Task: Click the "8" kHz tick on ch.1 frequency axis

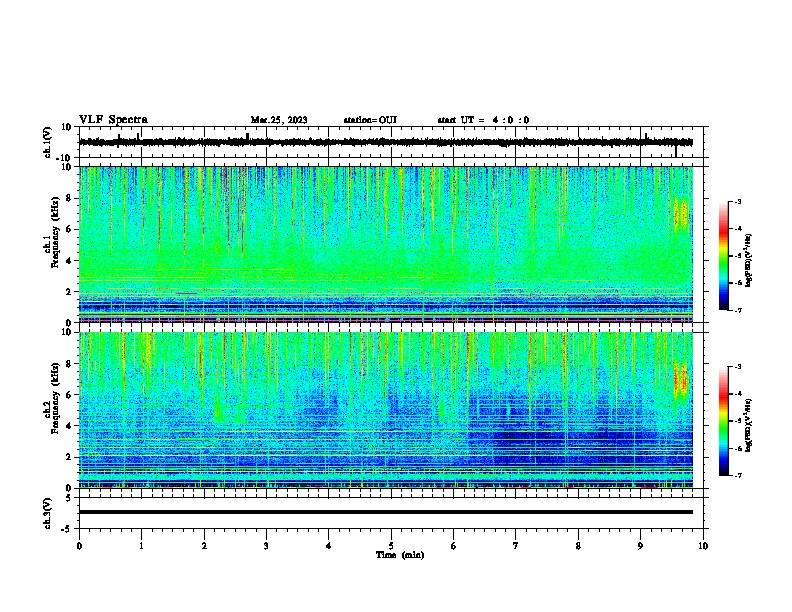Action: click(x=70, y=198)
